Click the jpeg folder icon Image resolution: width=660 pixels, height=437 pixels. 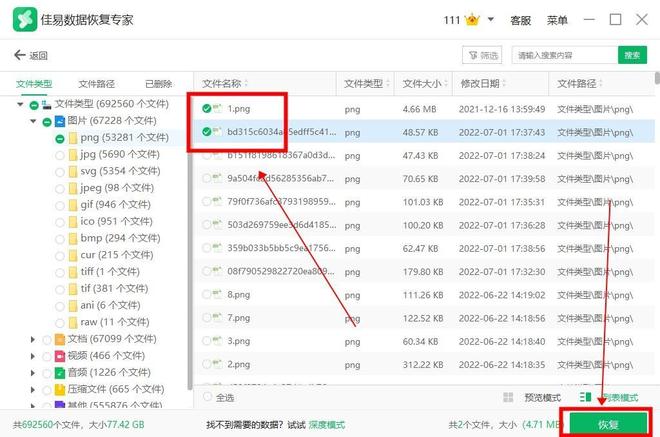(x=72, y=188)
